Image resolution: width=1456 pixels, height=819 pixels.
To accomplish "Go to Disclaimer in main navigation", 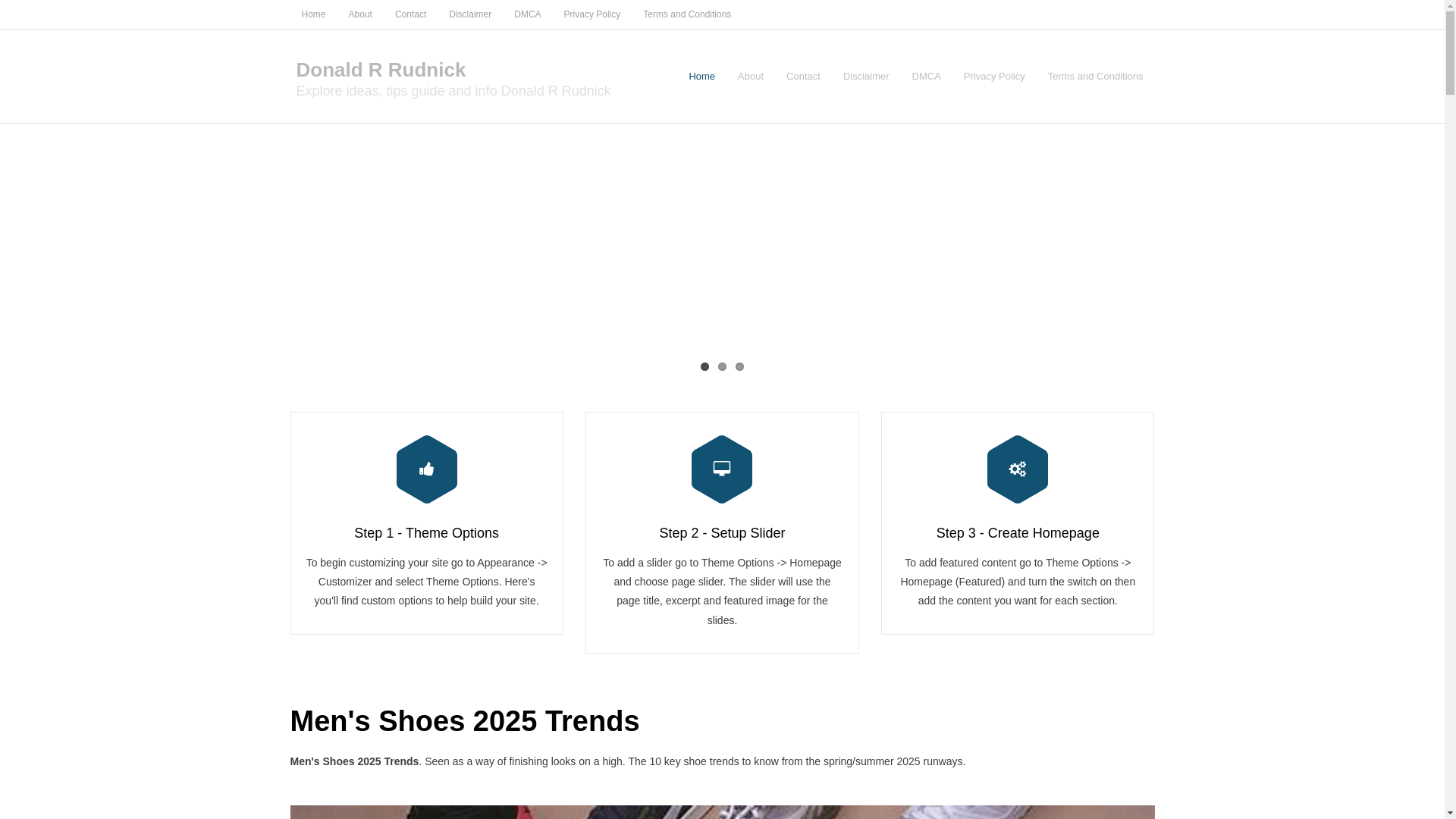I will [x=866, y=77].
